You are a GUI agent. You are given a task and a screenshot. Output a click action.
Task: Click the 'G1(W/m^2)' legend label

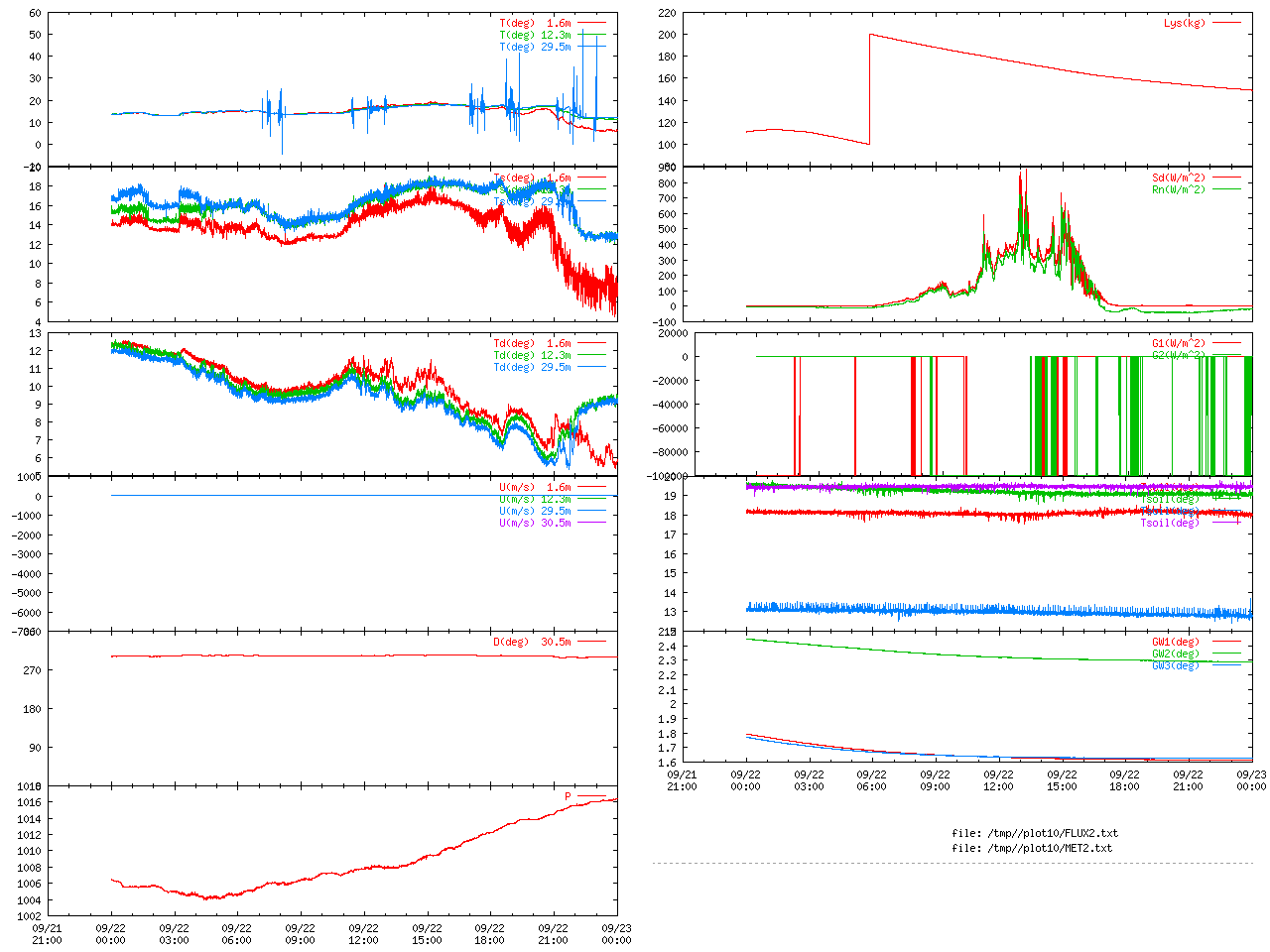coord(1179,343)
